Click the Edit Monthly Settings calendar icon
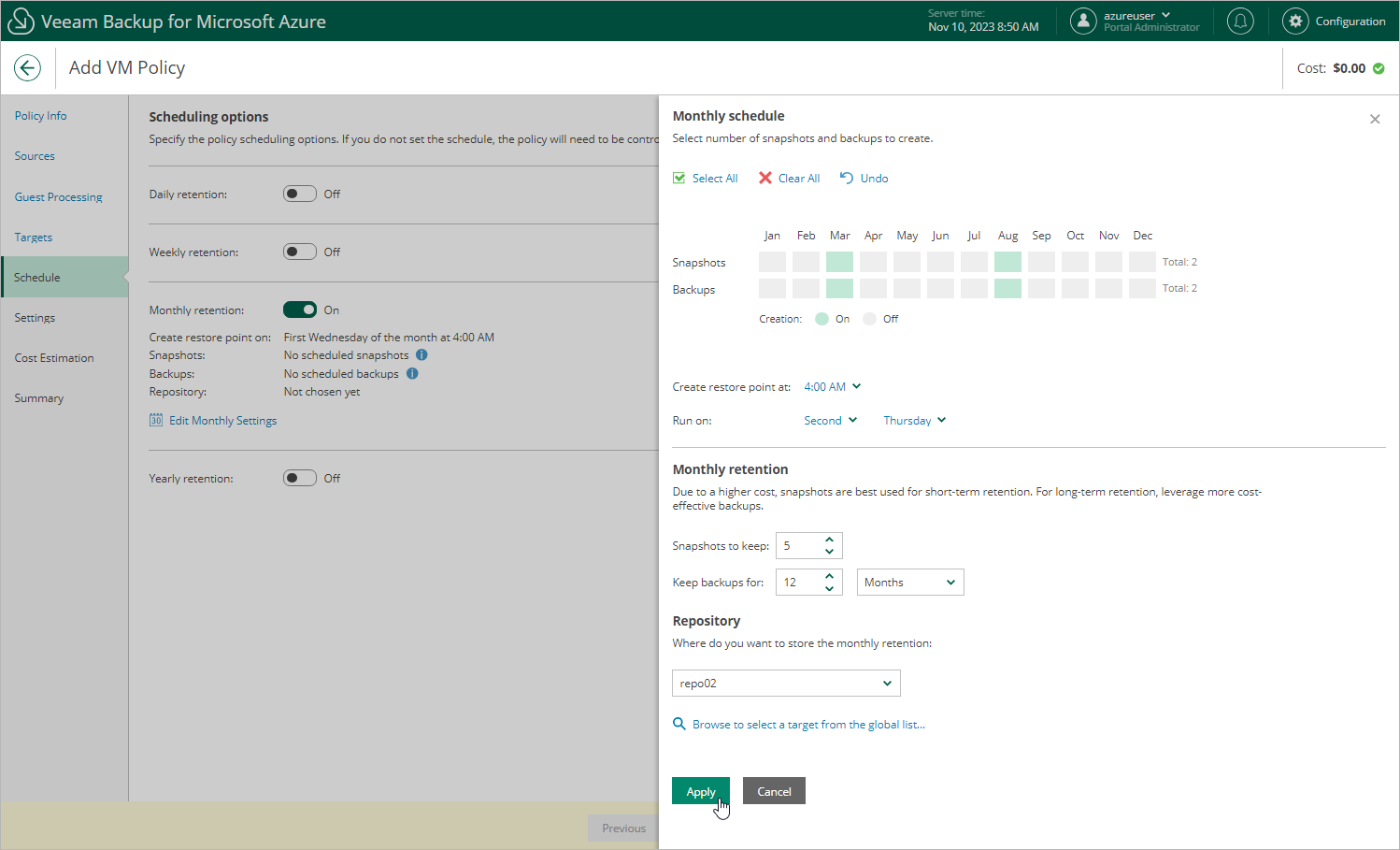Image resolution: width=1400 pixels, height=850 pixels. point(156,420)
